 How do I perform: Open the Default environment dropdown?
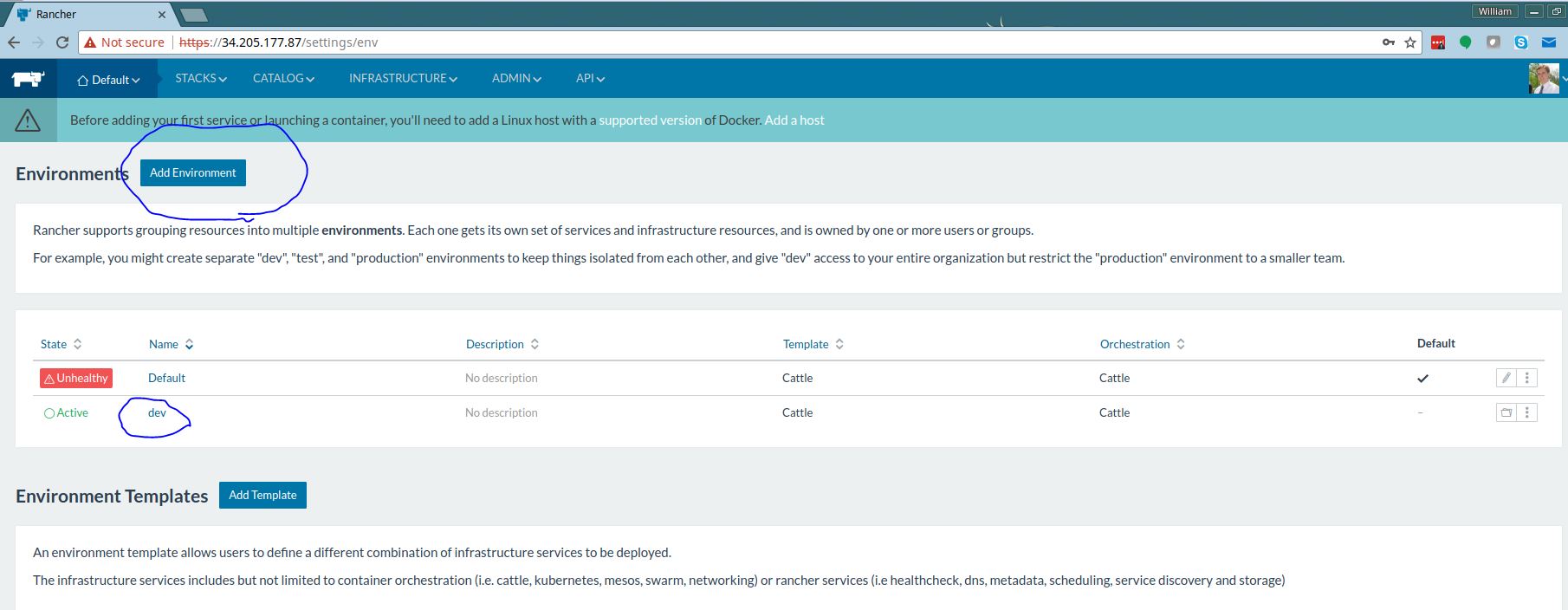pos(108,80)
